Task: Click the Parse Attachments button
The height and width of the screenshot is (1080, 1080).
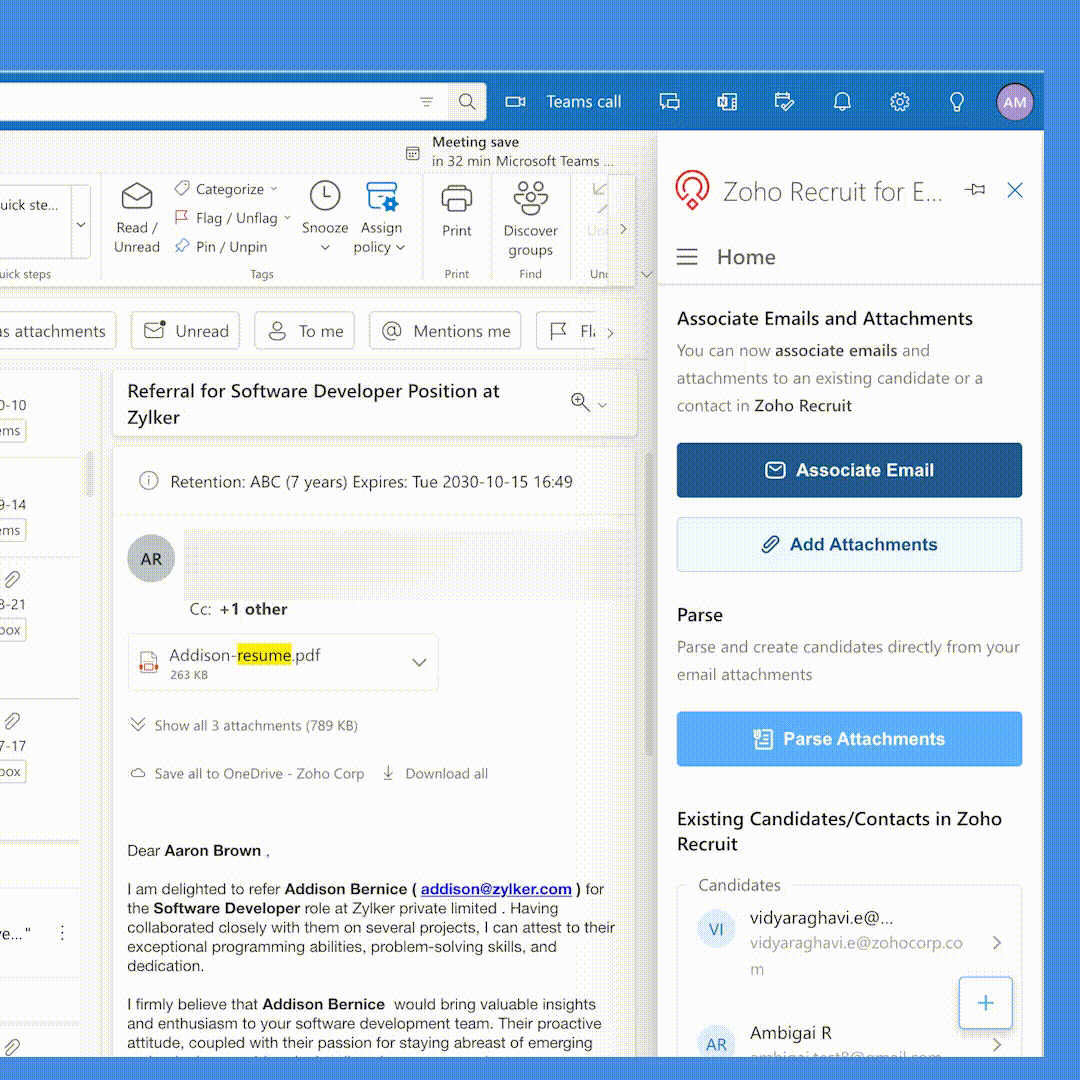Action: (x=849, y=739)
